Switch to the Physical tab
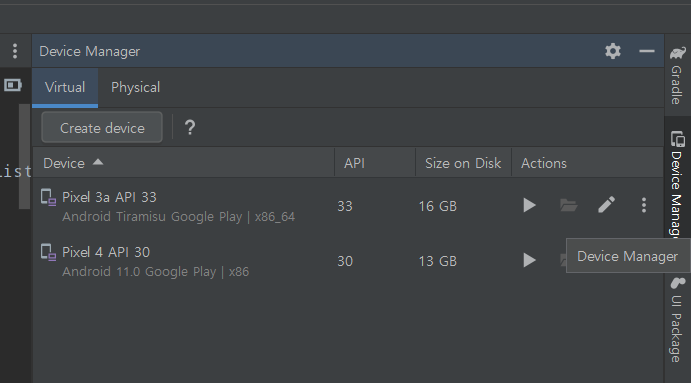The width and height of the screenshot is (691, 383). point(135,87)
